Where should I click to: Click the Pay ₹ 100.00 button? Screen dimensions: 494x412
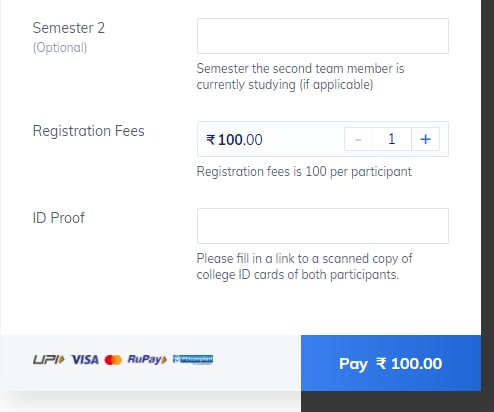391,363
